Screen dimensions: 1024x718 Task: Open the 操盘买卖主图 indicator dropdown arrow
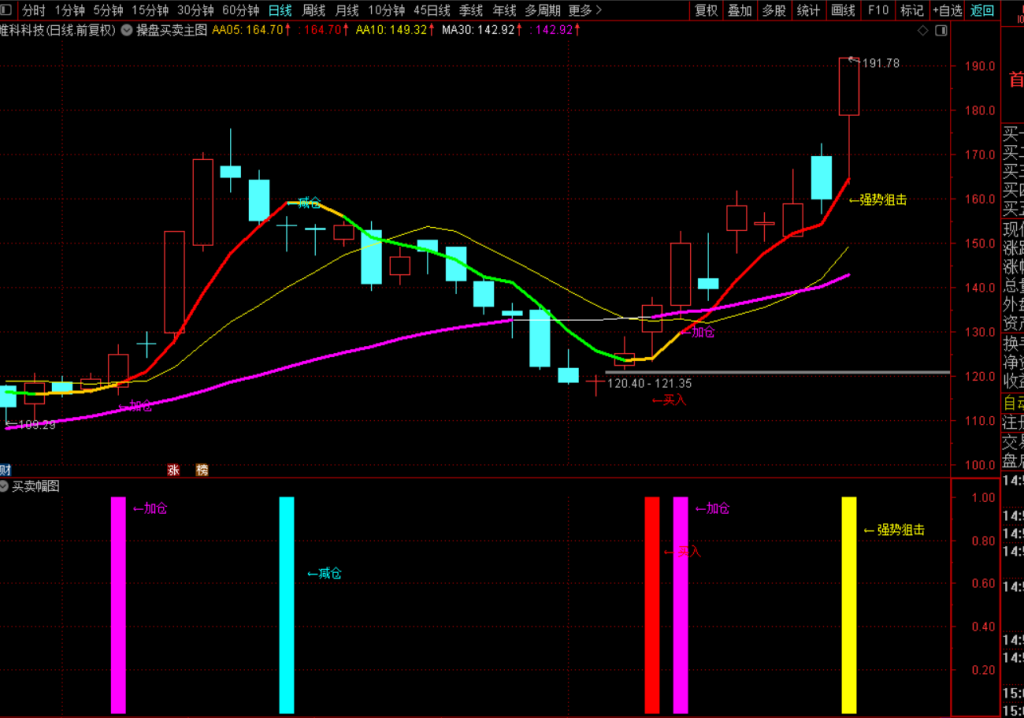point(127,30)
